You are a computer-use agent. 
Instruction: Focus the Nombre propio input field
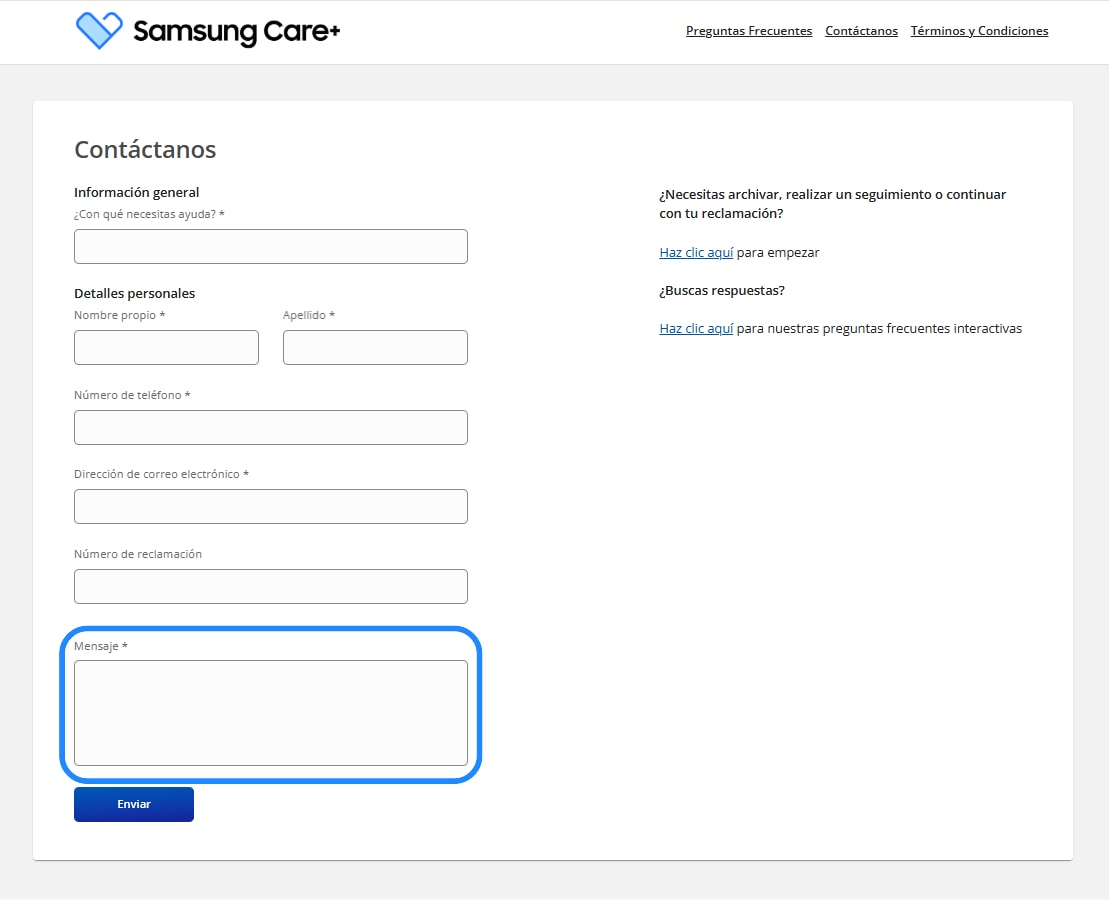[166, 348]
